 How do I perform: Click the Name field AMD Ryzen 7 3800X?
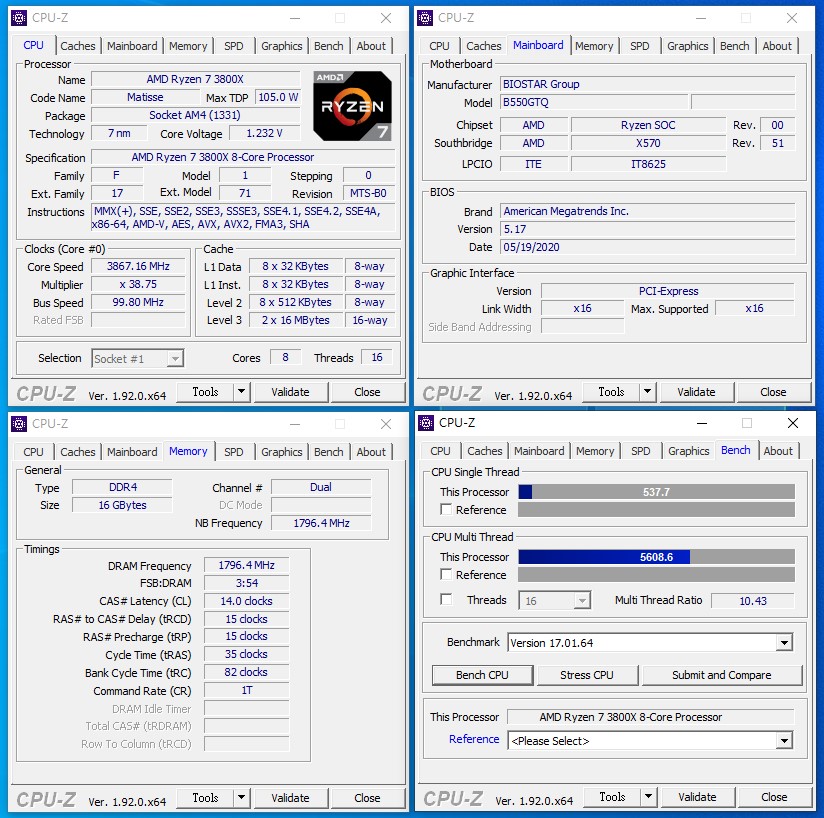(x=195, y=79)
